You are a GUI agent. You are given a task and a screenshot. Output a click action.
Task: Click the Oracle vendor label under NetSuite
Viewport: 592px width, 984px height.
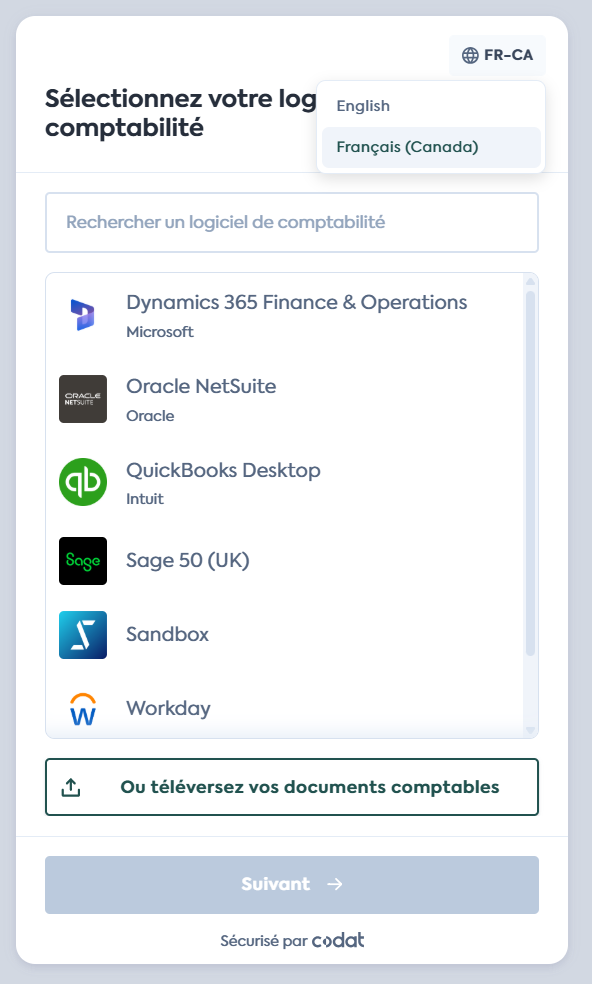pos(150,416)
